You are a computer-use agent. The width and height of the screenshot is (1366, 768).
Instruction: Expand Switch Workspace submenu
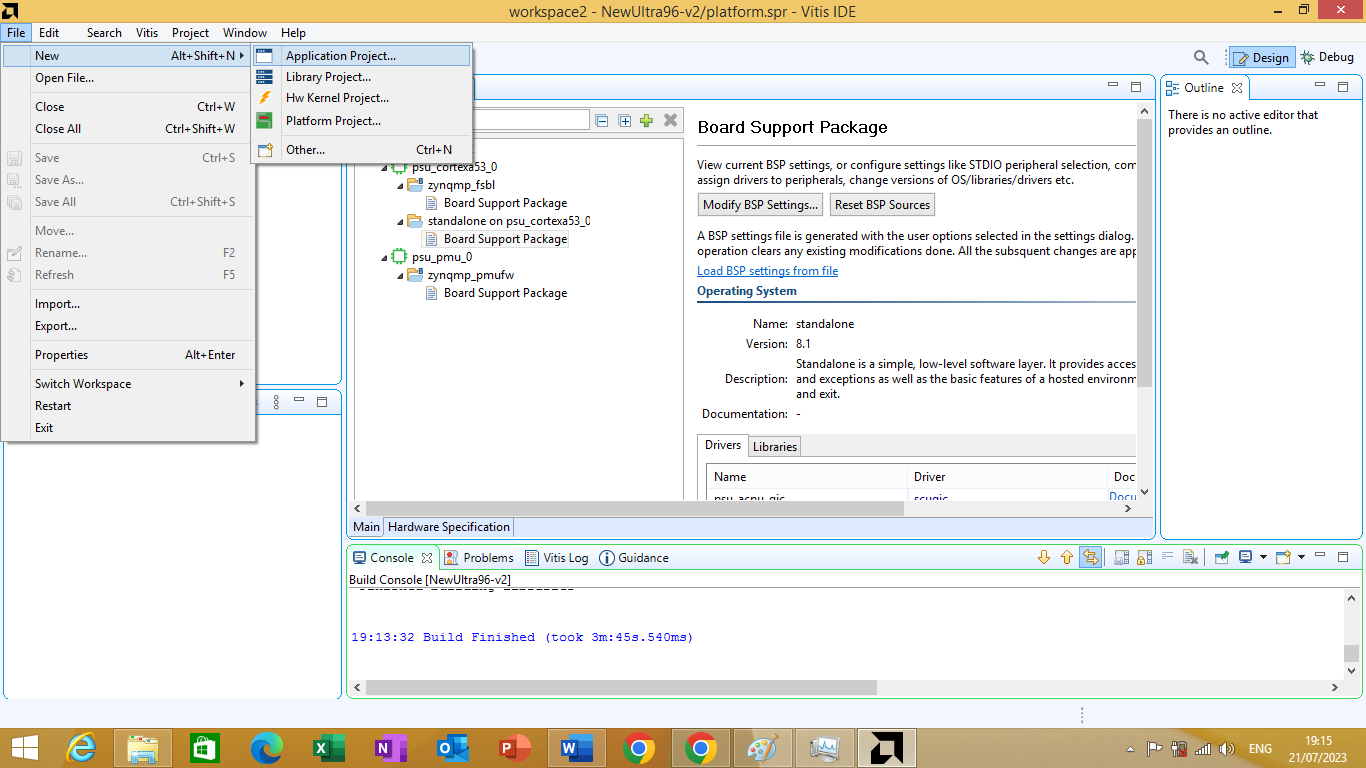click(x=128, y=384)
